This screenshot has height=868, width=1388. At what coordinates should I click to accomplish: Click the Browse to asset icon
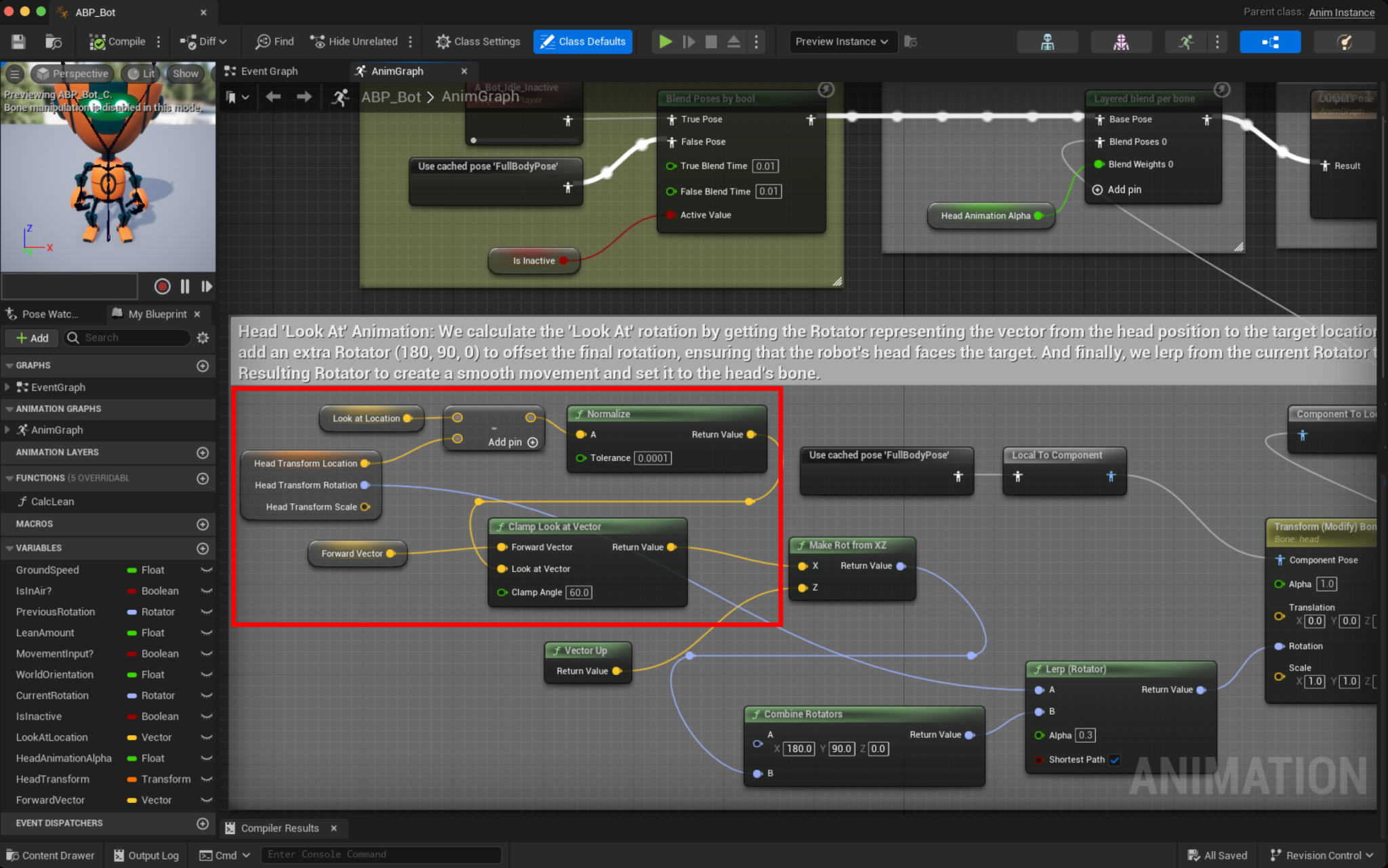(54, 41)
